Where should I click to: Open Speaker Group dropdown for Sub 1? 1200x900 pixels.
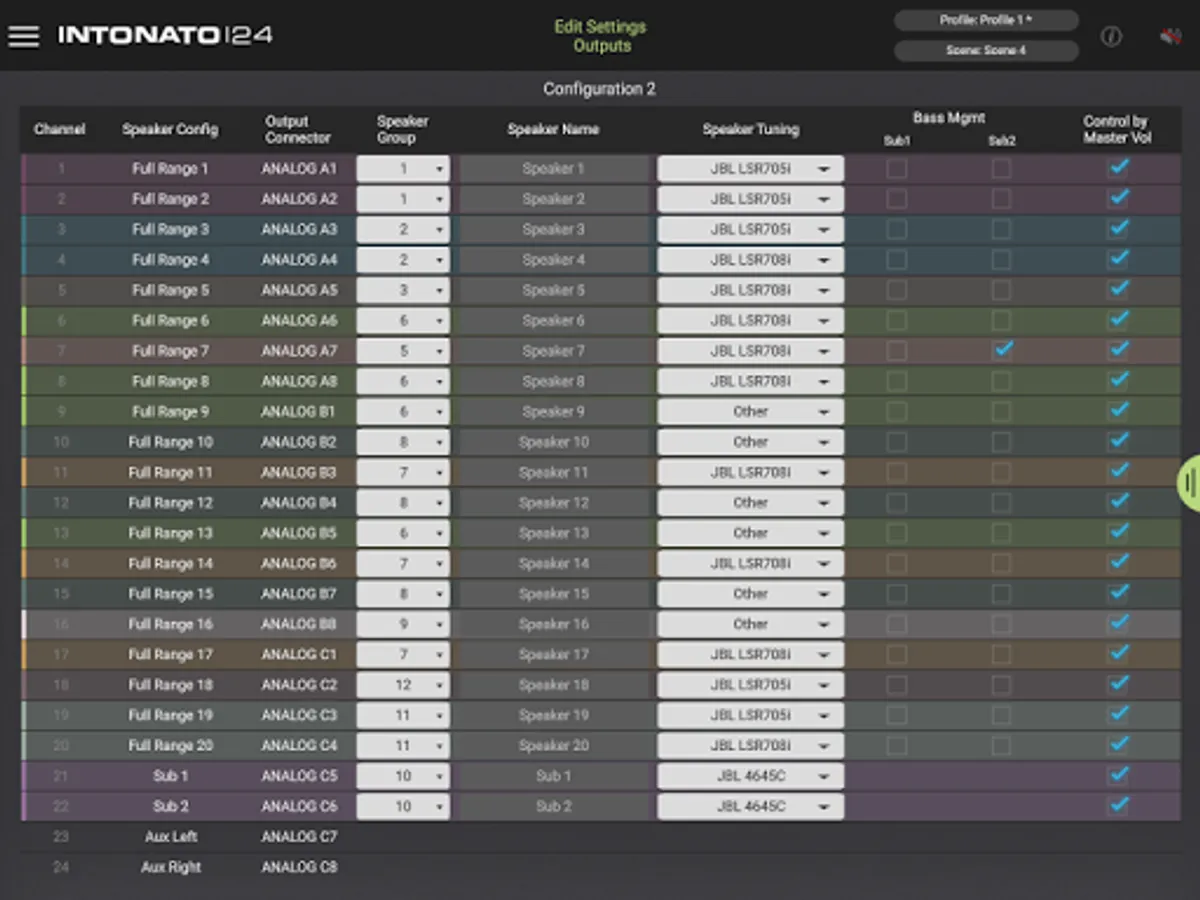[x=403, y=776]
